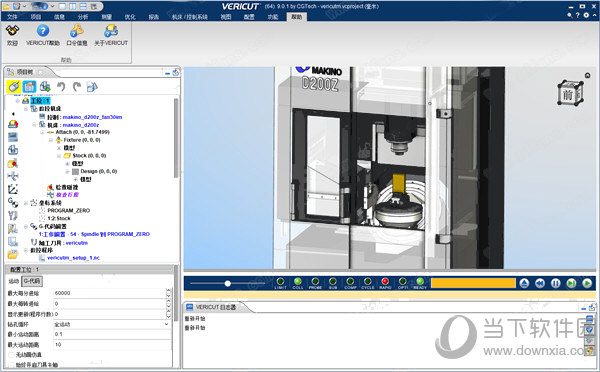Click the pause simulation button
Viewport: 600px width, 372px height.
(556, 283)
